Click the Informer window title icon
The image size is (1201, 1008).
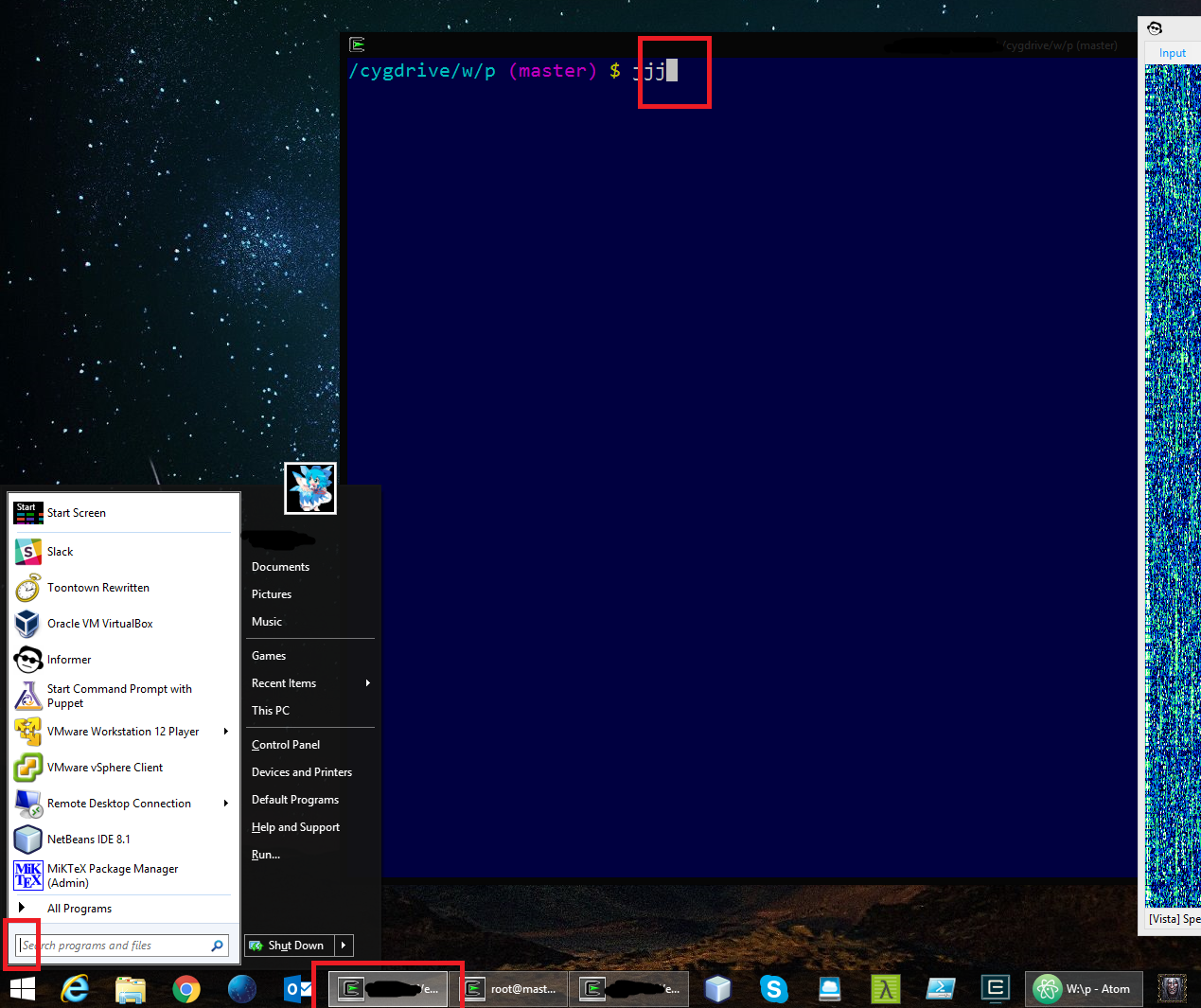coord(1155,28)
